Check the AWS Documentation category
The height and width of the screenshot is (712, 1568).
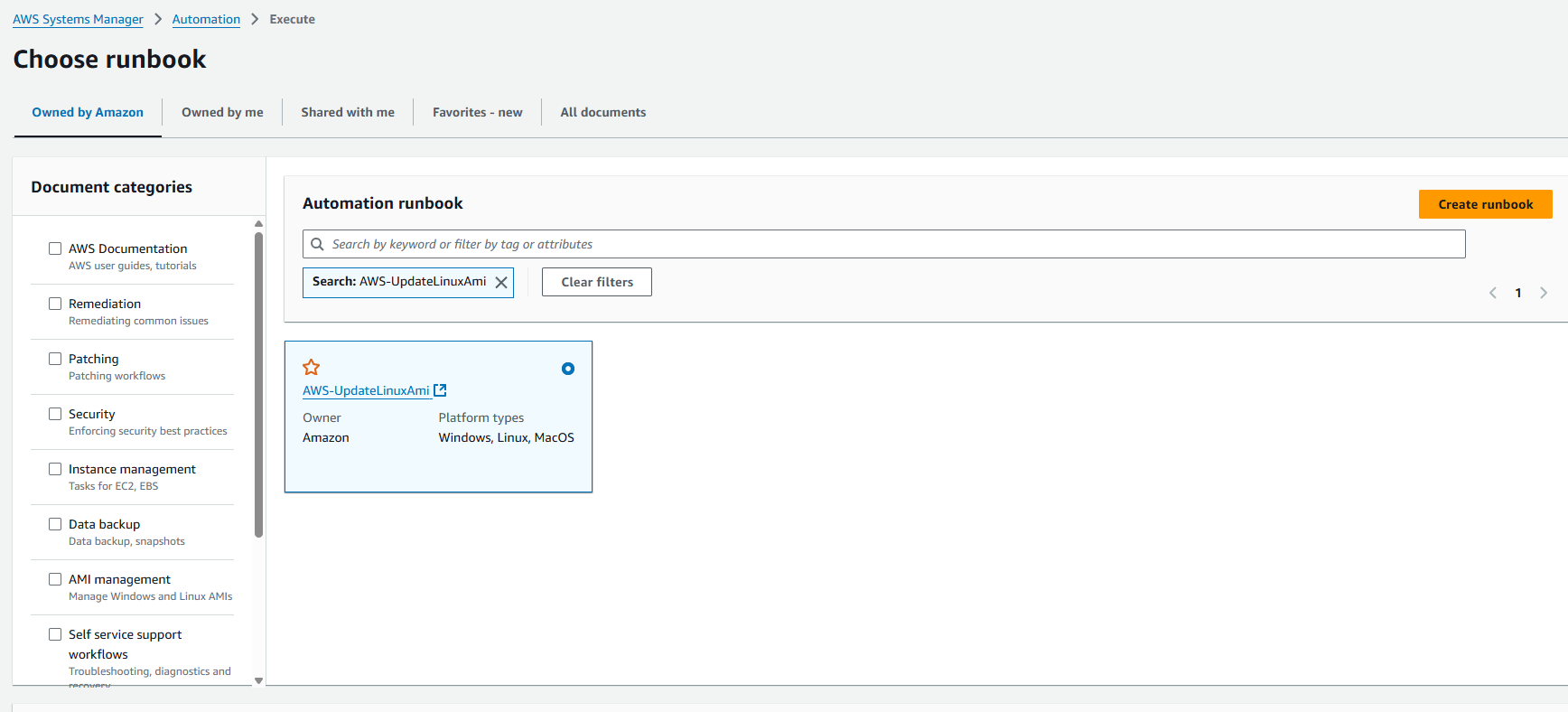[x=55, y=248]
